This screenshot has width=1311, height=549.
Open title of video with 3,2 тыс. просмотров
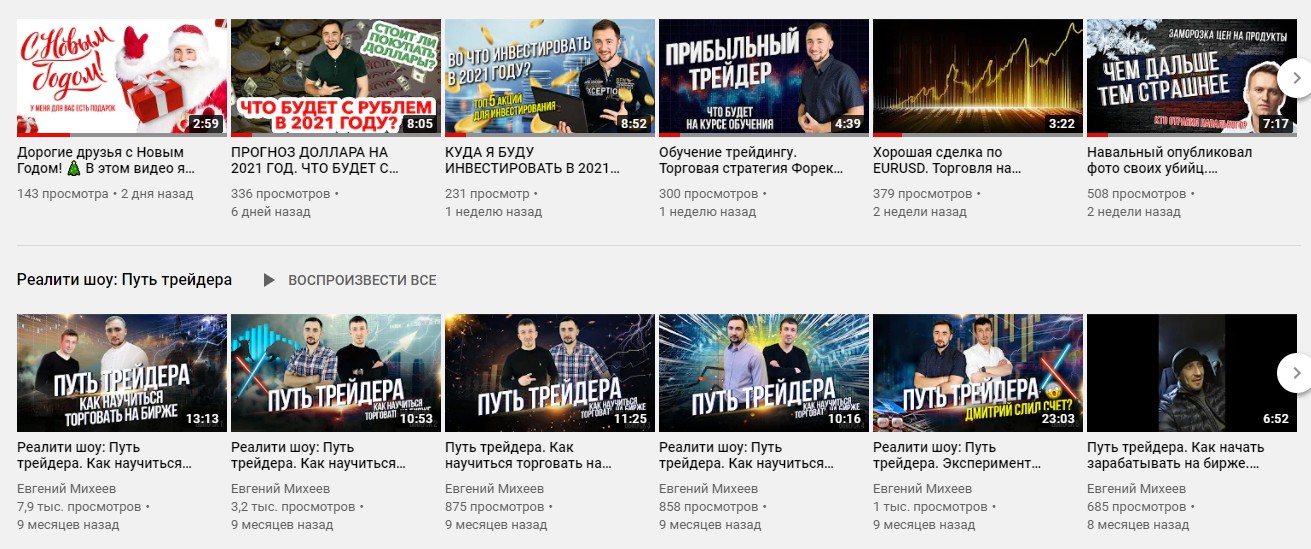(319, 456)
